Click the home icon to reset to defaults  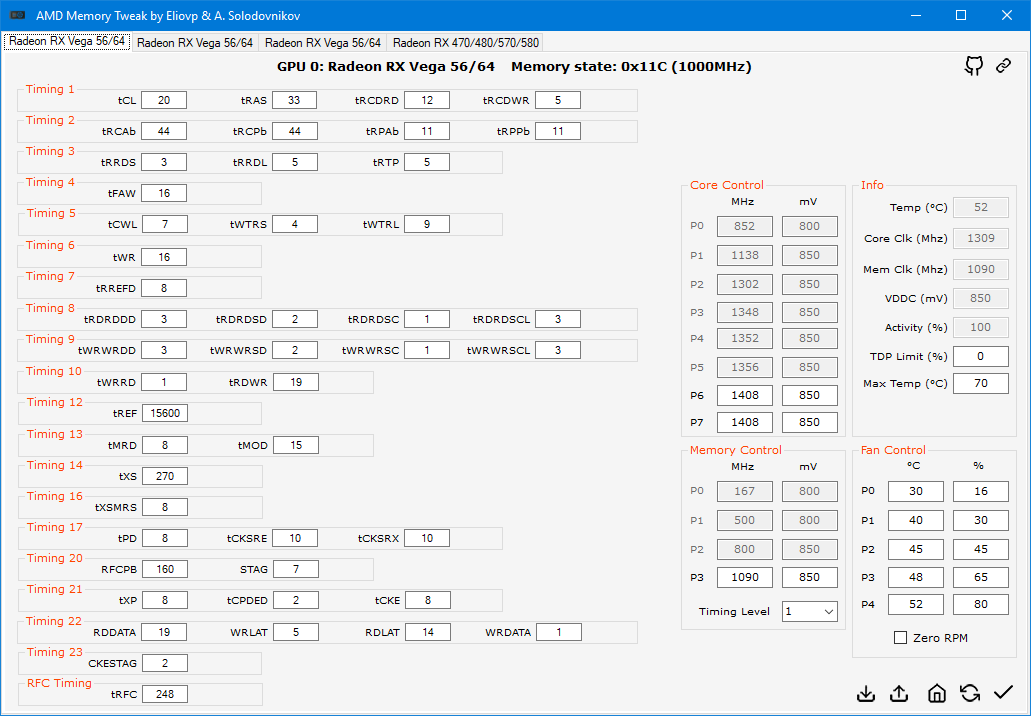coord(936,693)
